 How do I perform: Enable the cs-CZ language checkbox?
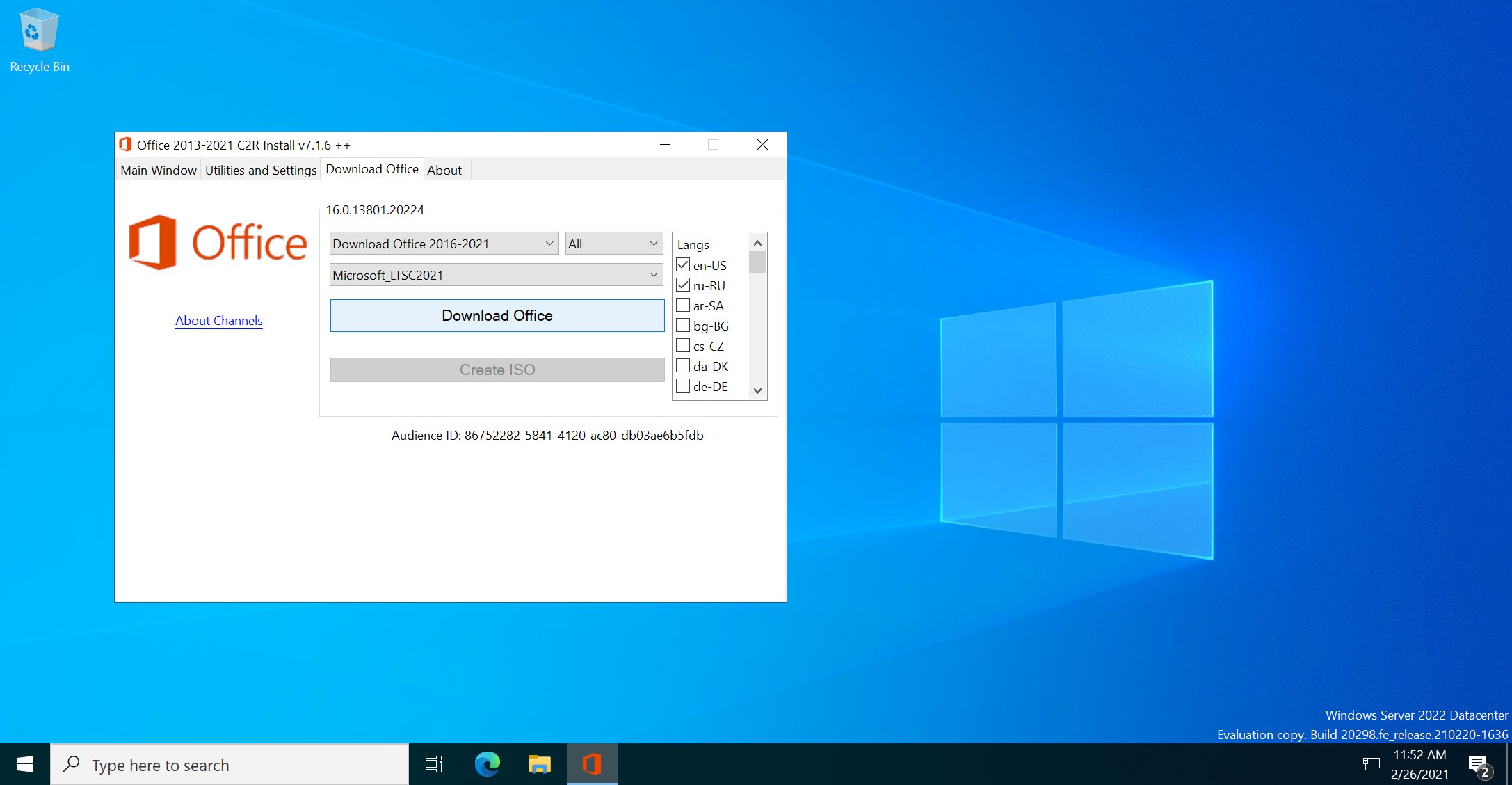pos(681,345)
